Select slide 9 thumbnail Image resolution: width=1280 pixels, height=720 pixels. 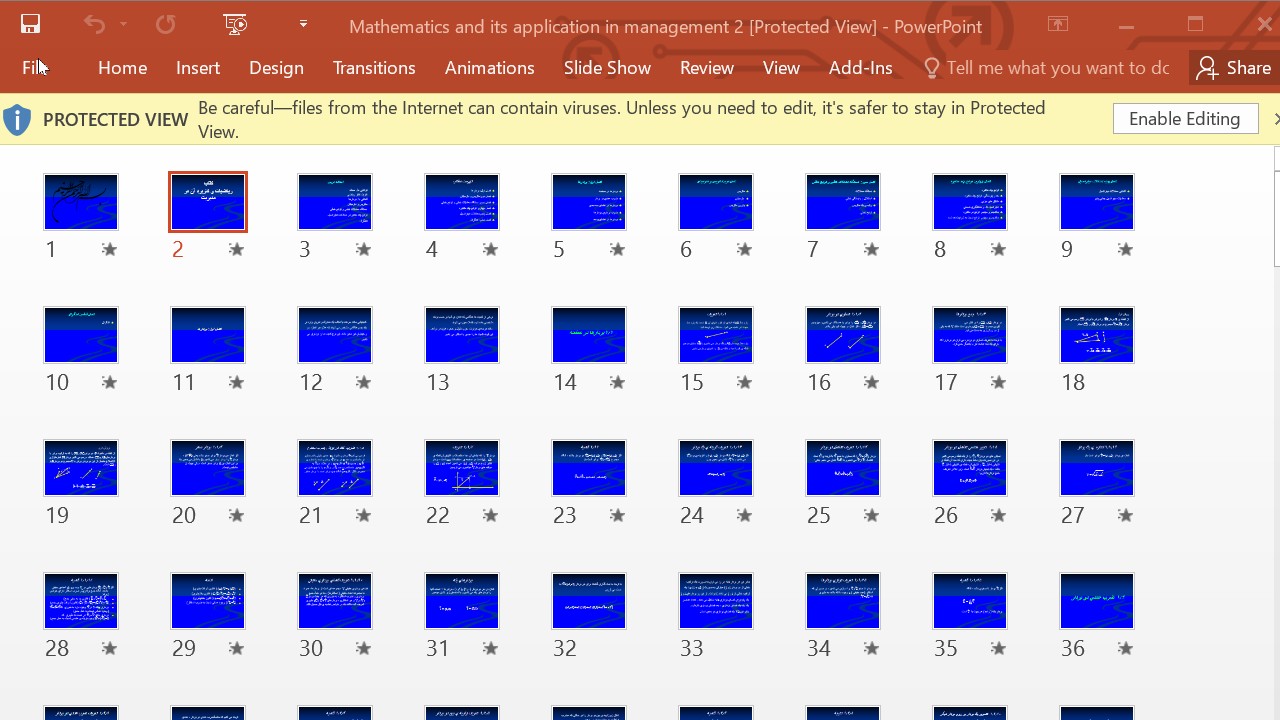(1097, 202)
